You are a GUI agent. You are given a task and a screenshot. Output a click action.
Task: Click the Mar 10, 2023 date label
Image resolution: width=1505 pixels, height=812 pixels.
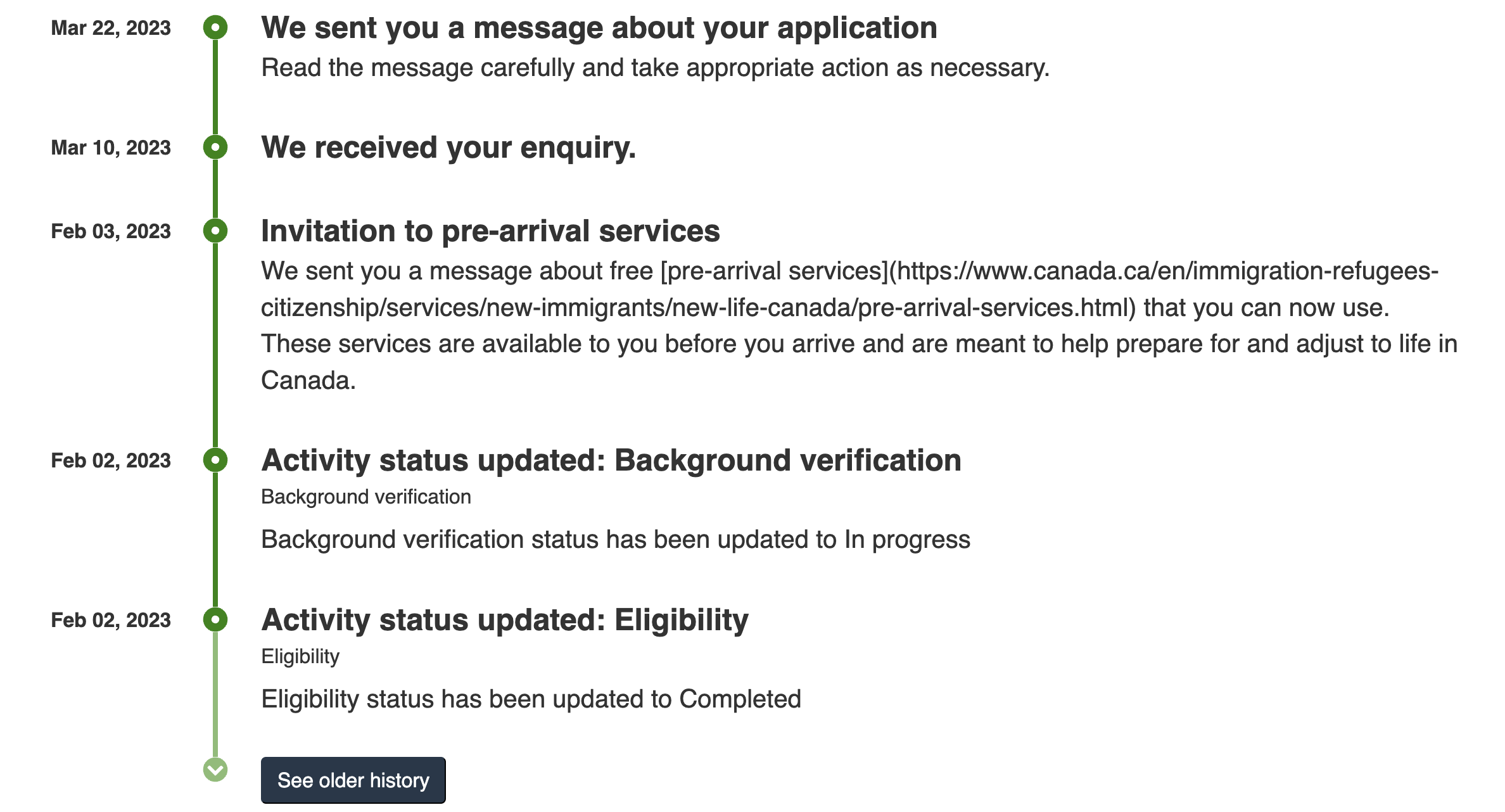(111, 148)
